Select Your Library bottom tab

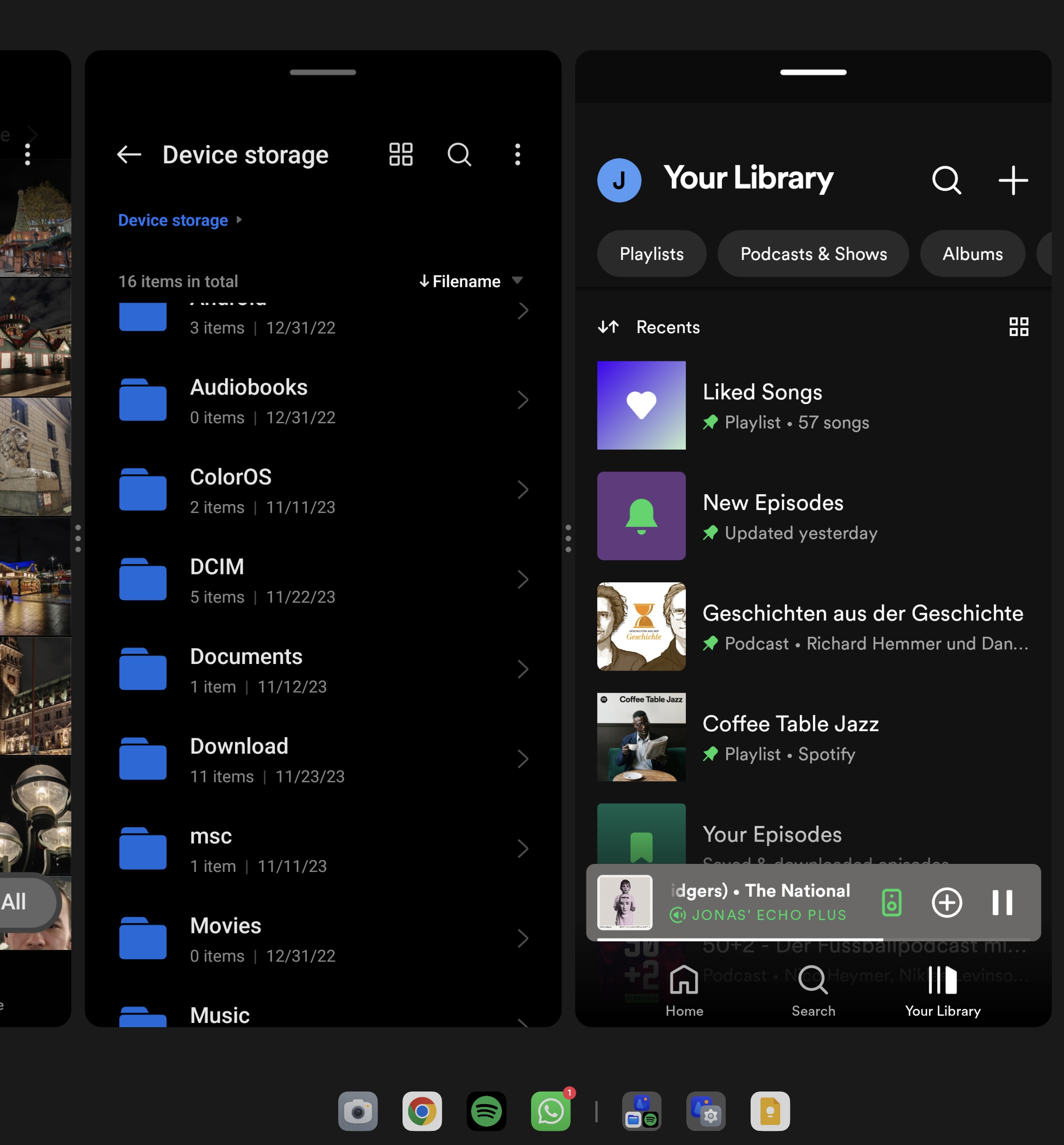(942, 992)
